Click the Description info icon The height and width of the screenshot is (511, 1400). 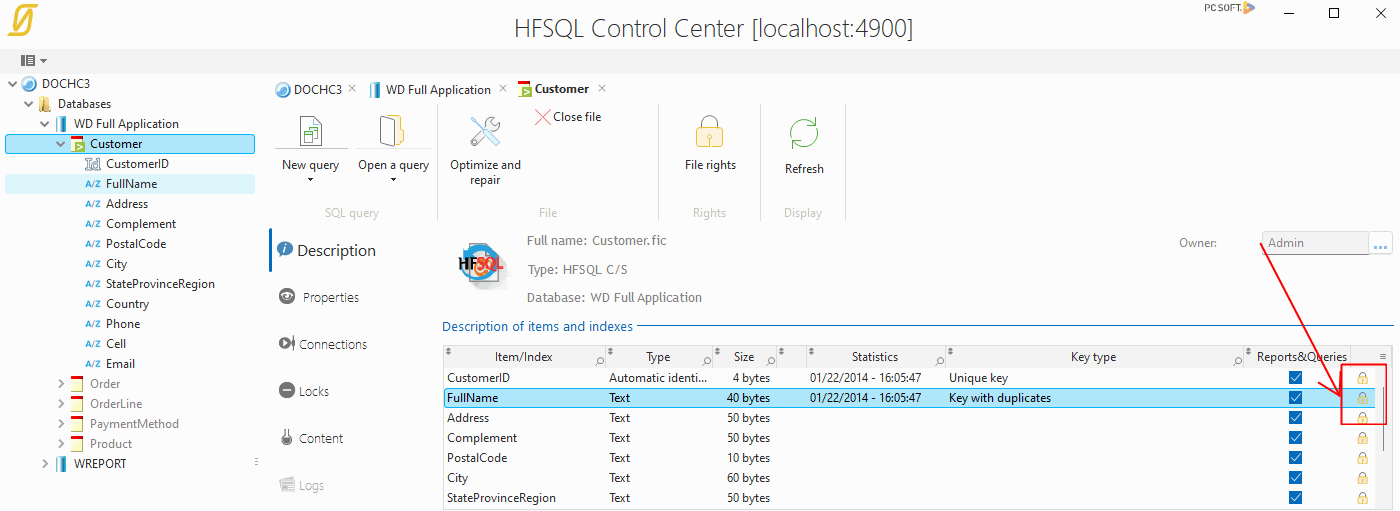285,250
